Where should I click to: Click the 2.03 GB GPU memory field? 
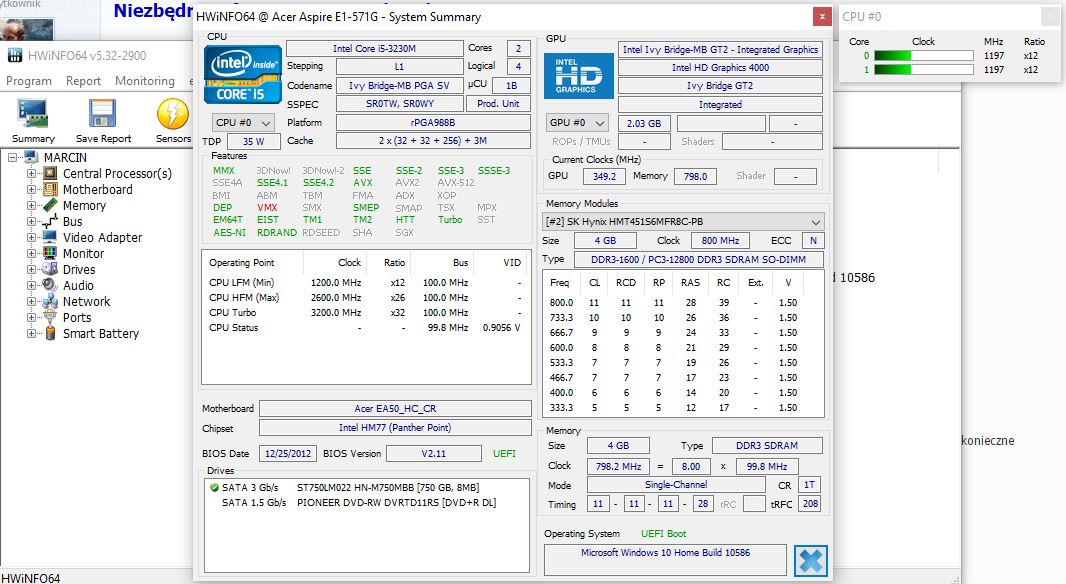(644, 124)
